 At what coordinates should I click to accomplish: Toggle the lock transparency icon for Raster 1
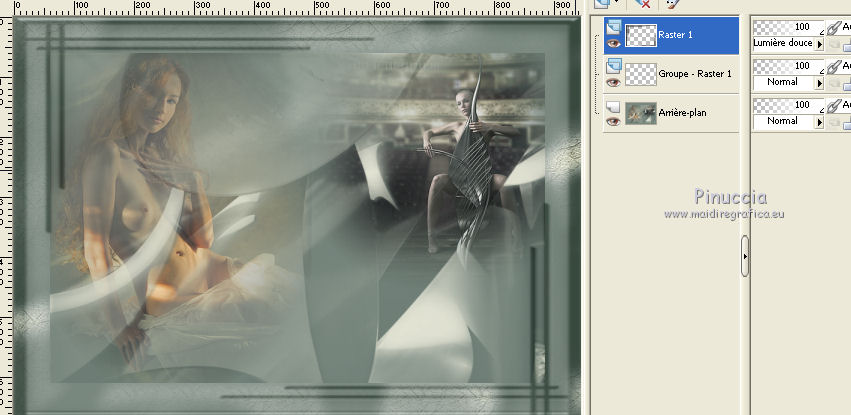(847, 46)
